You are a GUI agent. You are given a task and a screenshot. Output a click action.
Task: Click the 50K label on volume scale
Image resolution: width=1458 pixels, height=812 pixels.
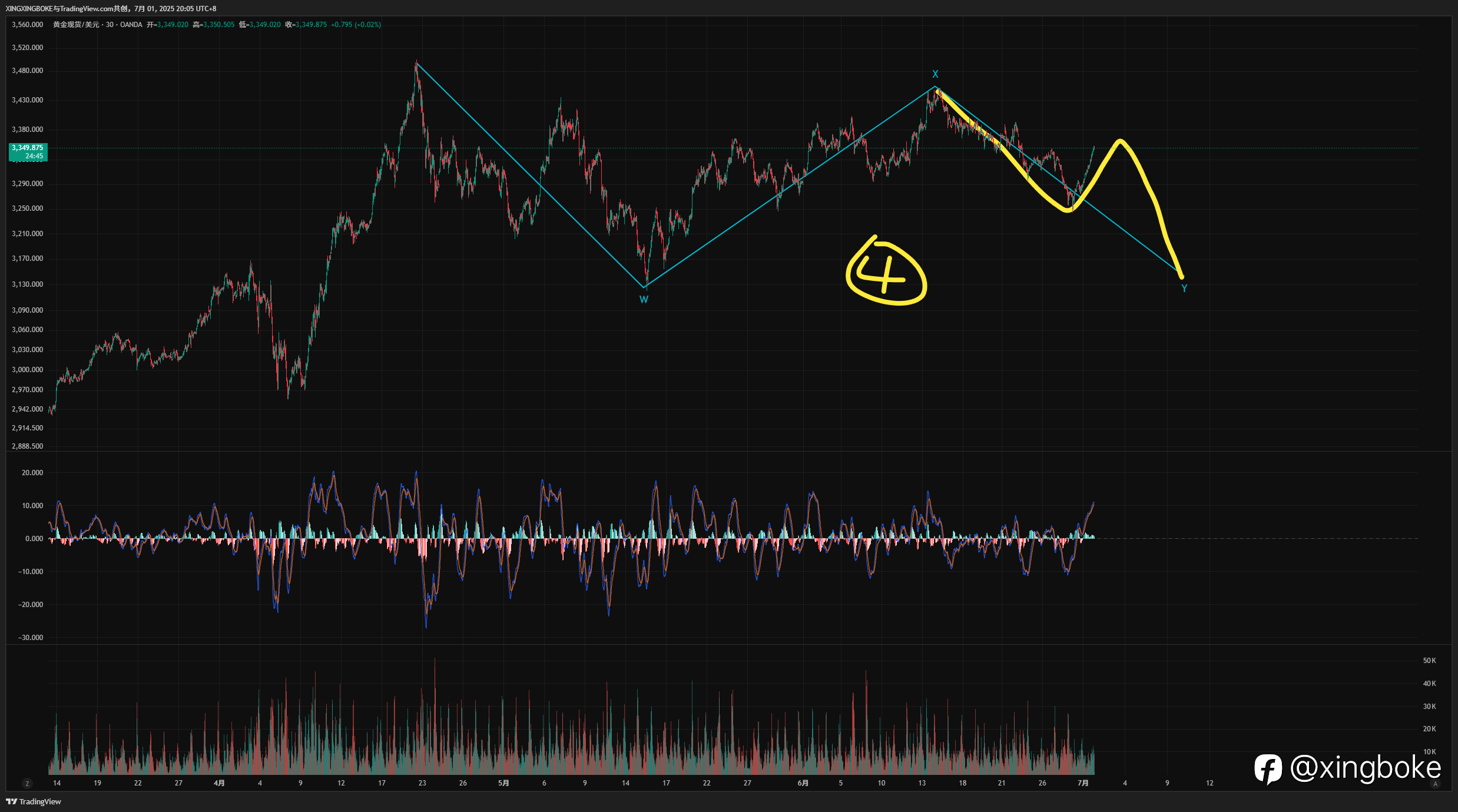coord(1429,661)
